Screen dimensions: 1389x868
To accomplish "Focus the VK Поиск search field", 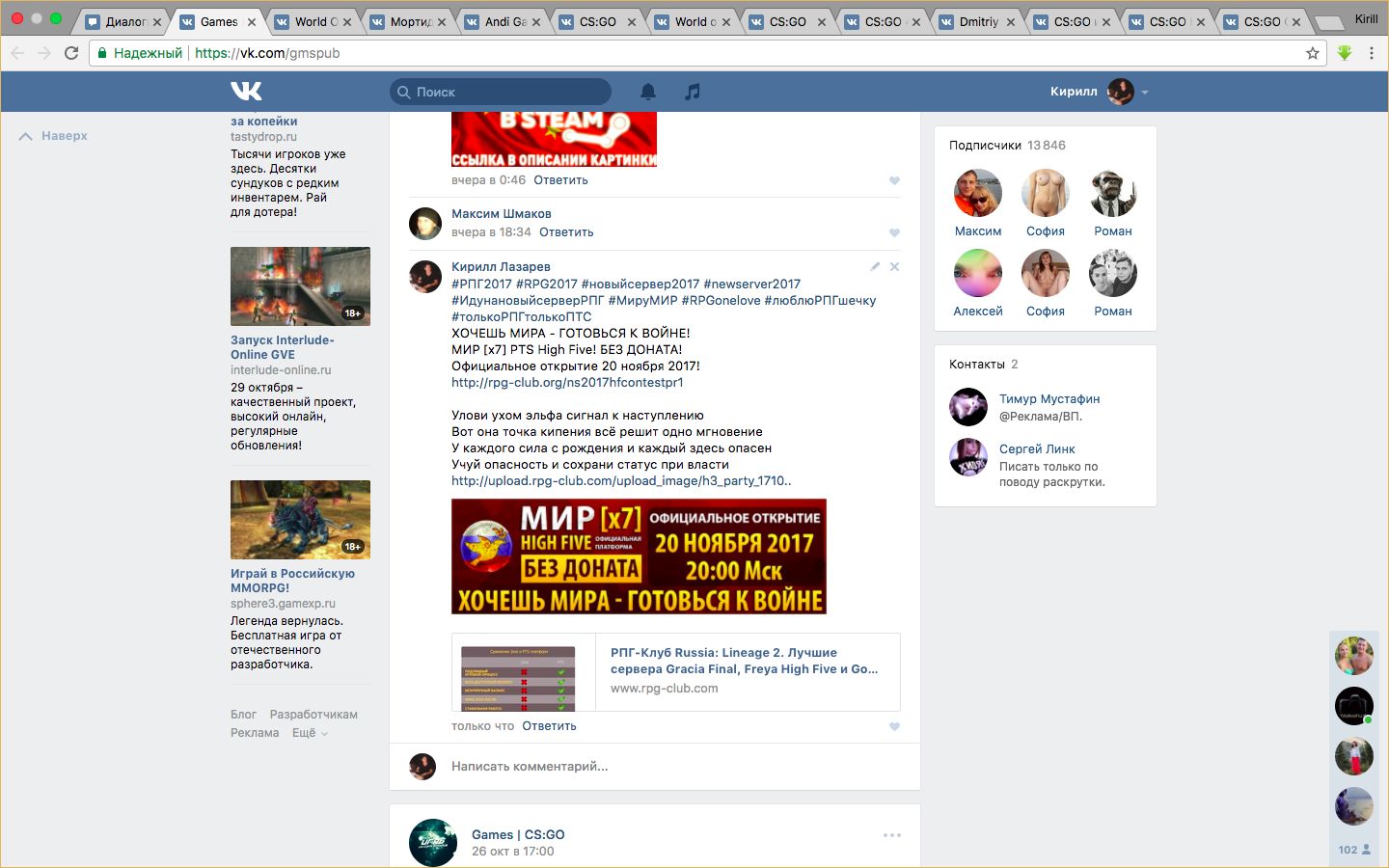I will [501, 92].
